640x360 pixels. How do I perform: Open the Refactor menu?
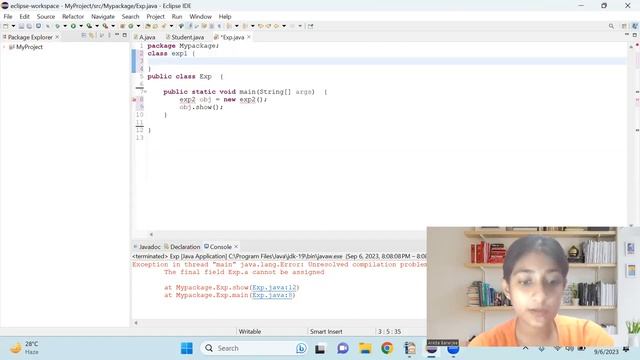coord(73,16)
